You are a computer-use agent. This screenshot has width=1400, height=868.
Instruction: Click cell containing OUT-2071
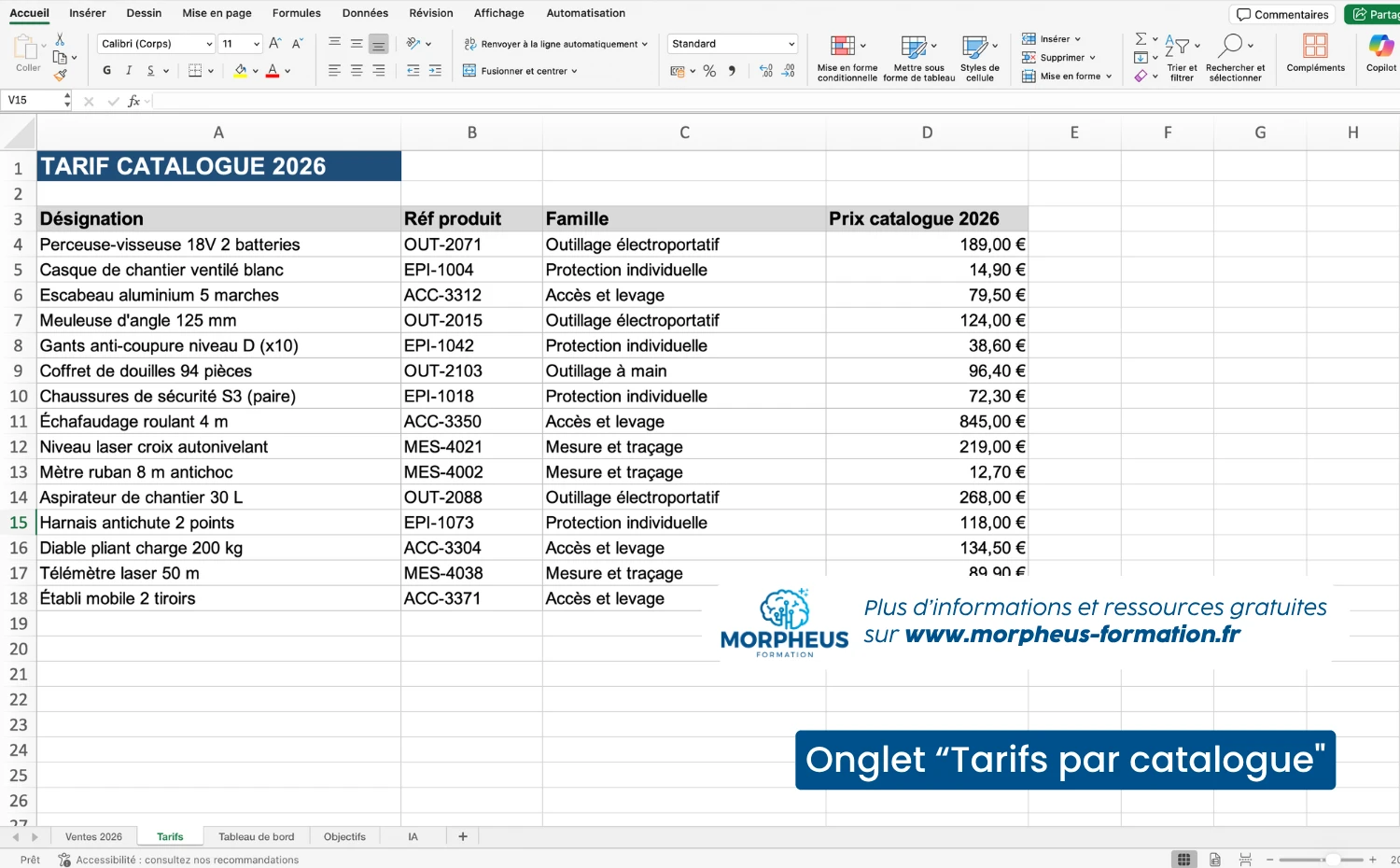471,245
